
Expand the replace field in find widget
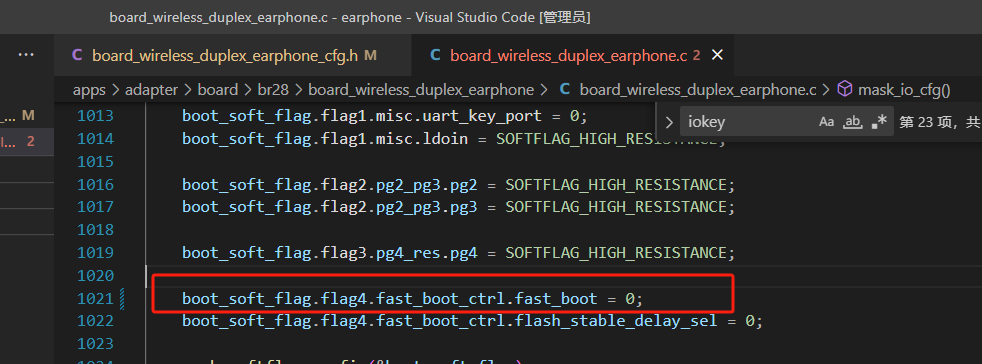point(669,122)
